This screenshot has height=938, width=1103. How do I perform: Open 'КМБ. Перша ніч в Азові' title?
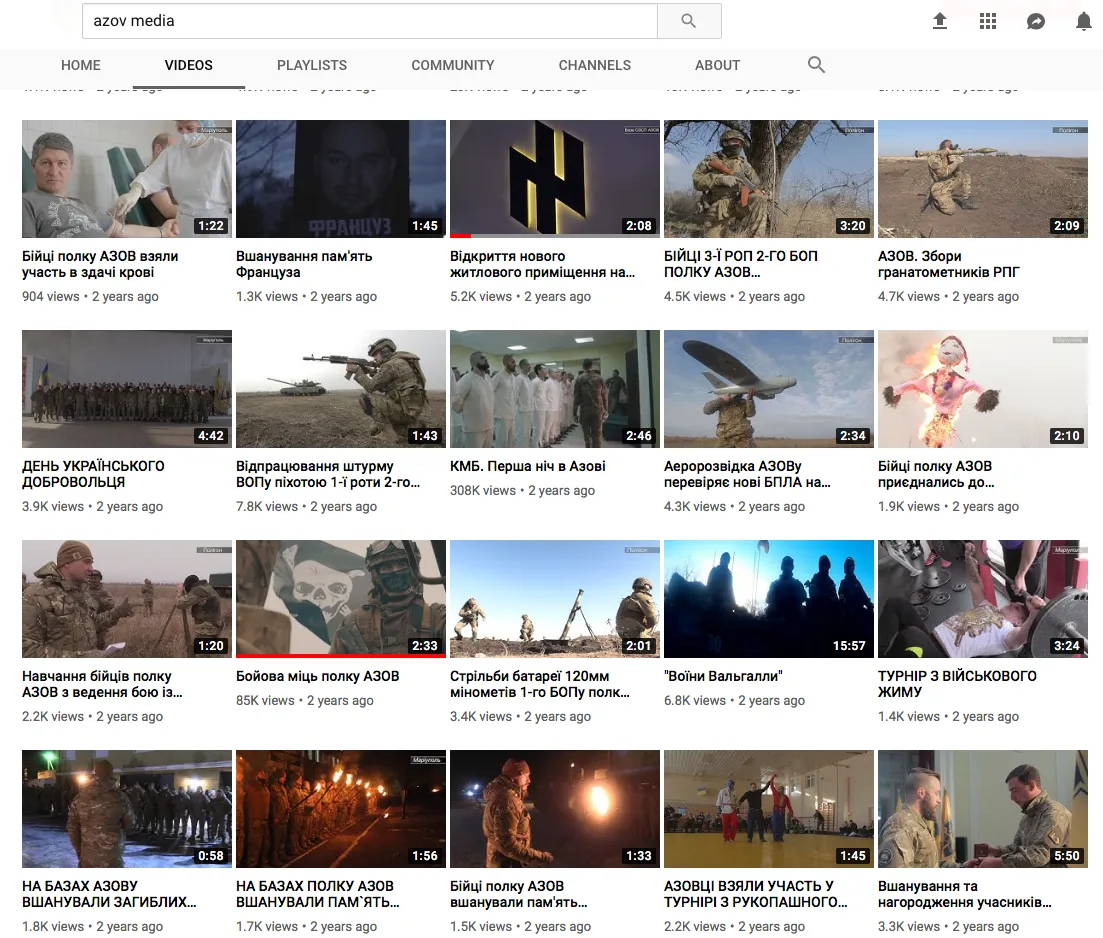[528, 466]
